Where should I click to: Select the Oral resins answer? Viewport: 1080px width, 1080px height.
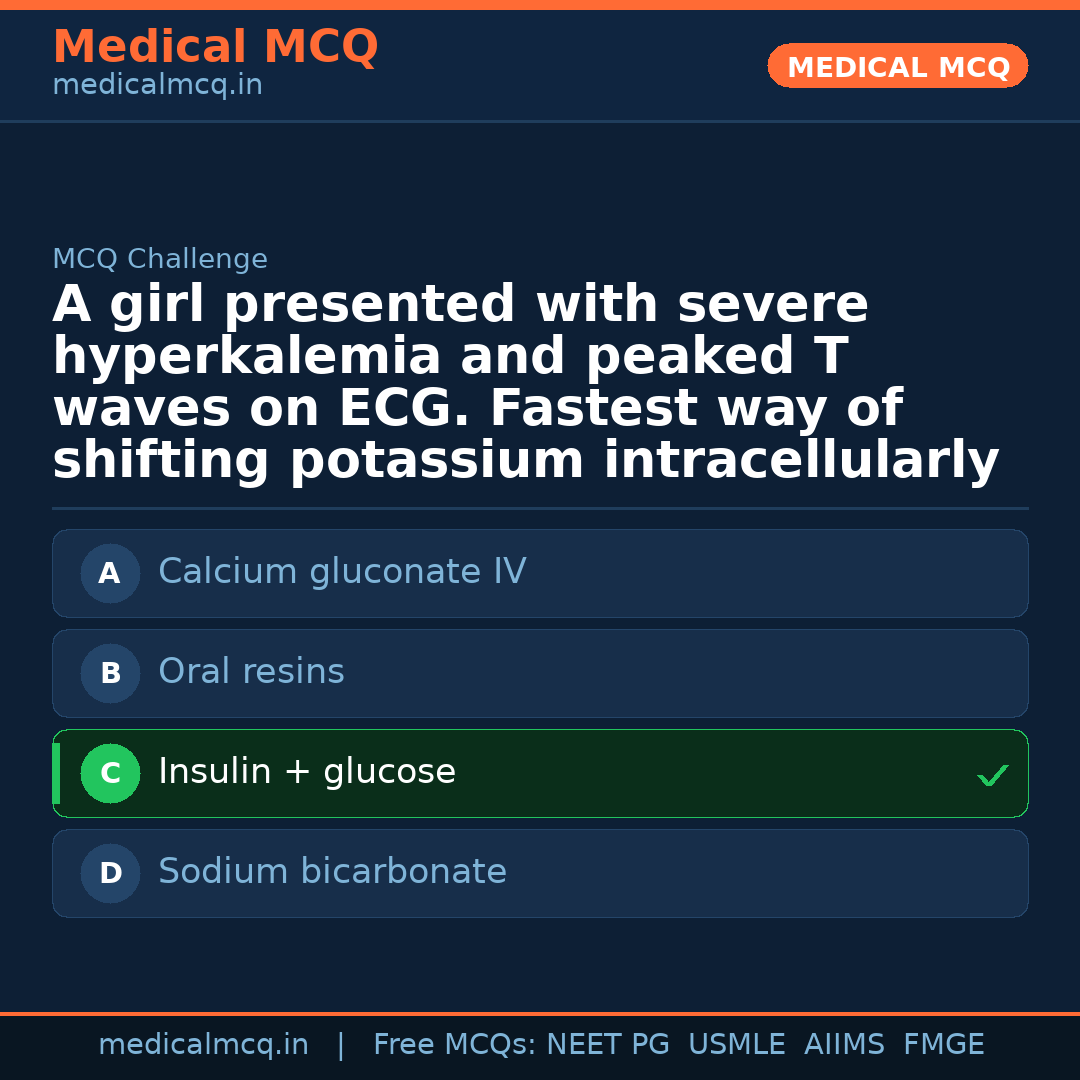coord(251,672)
